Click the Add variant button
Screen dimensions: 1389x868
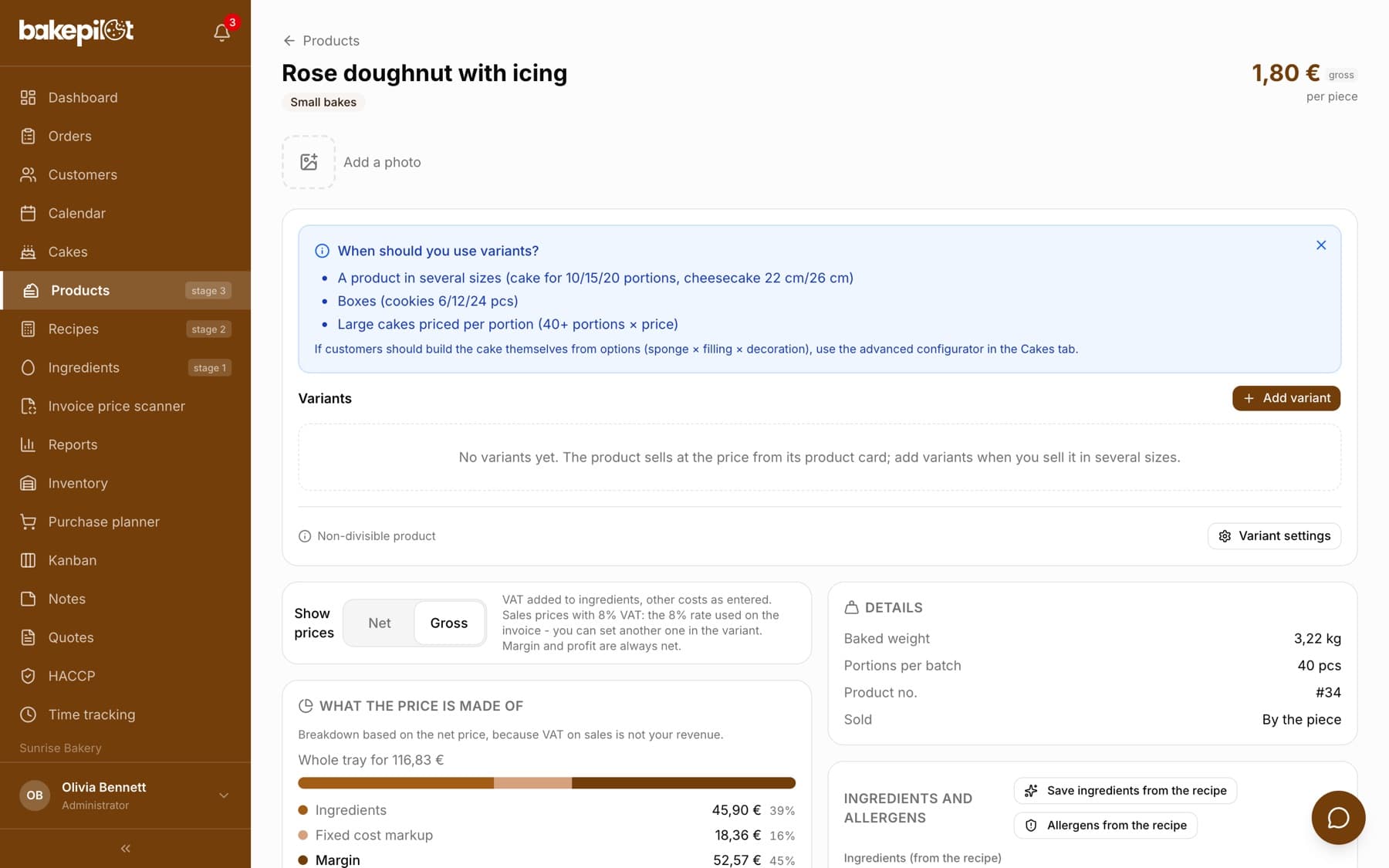pos(1286,398)
